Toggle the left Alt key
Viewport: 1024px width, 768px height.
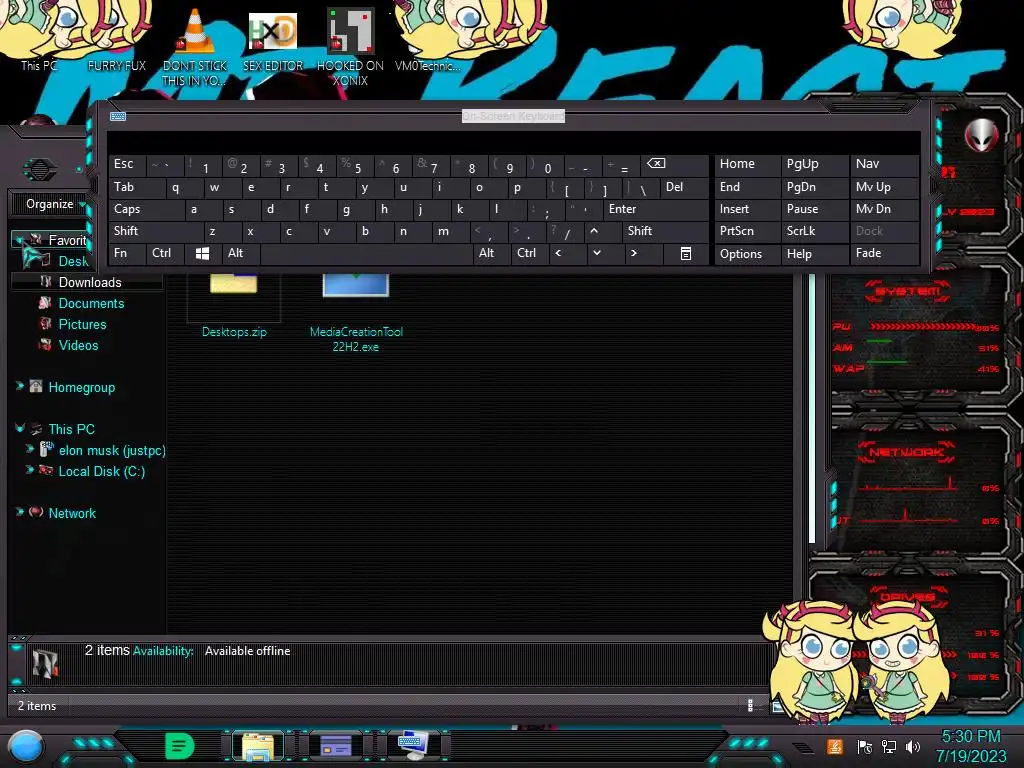(241, 253)
